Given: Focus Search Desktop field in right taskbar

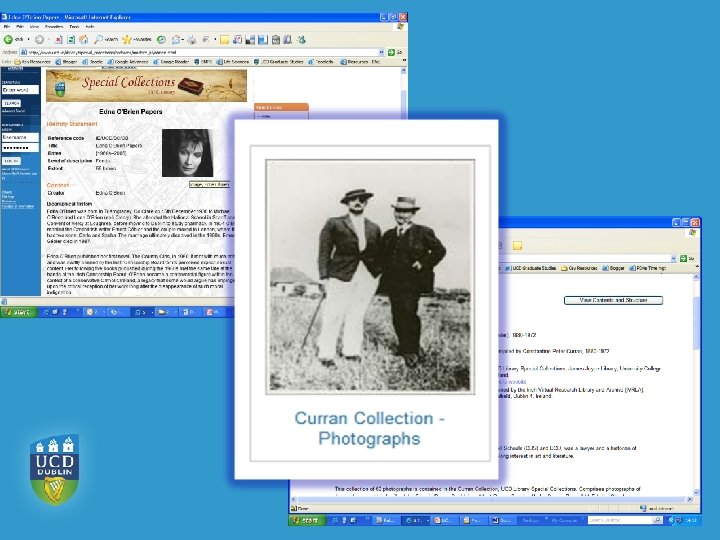Looking at the screenshot, I should click(620, 520).
